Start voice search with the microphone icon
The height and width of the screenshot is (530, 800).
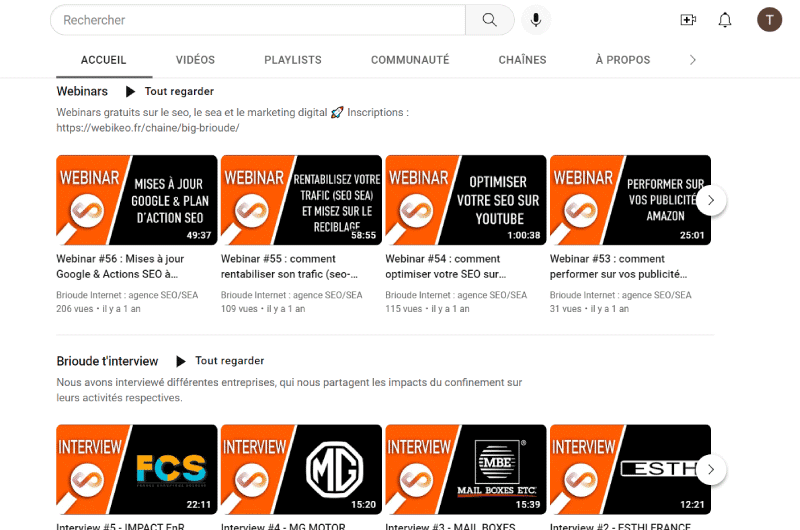pyautogui.click(x=536, y=20)
